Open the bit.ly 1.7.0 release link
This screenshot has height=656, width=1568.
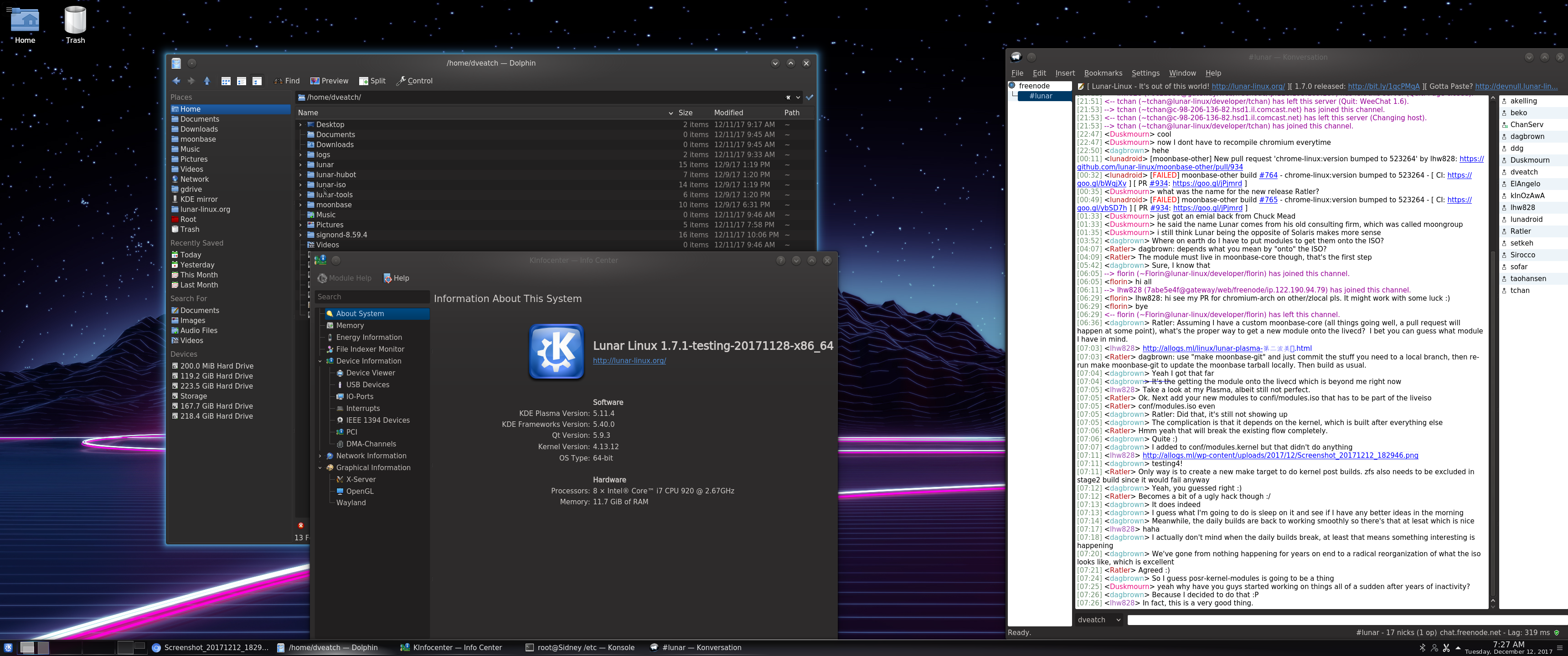point(1383,87)
